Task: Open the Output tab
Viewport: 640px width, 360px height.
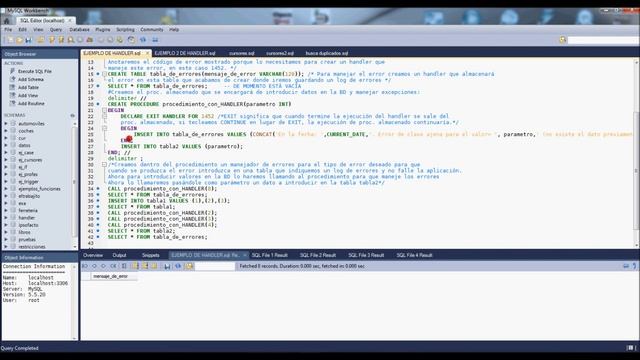Action: 120,255
